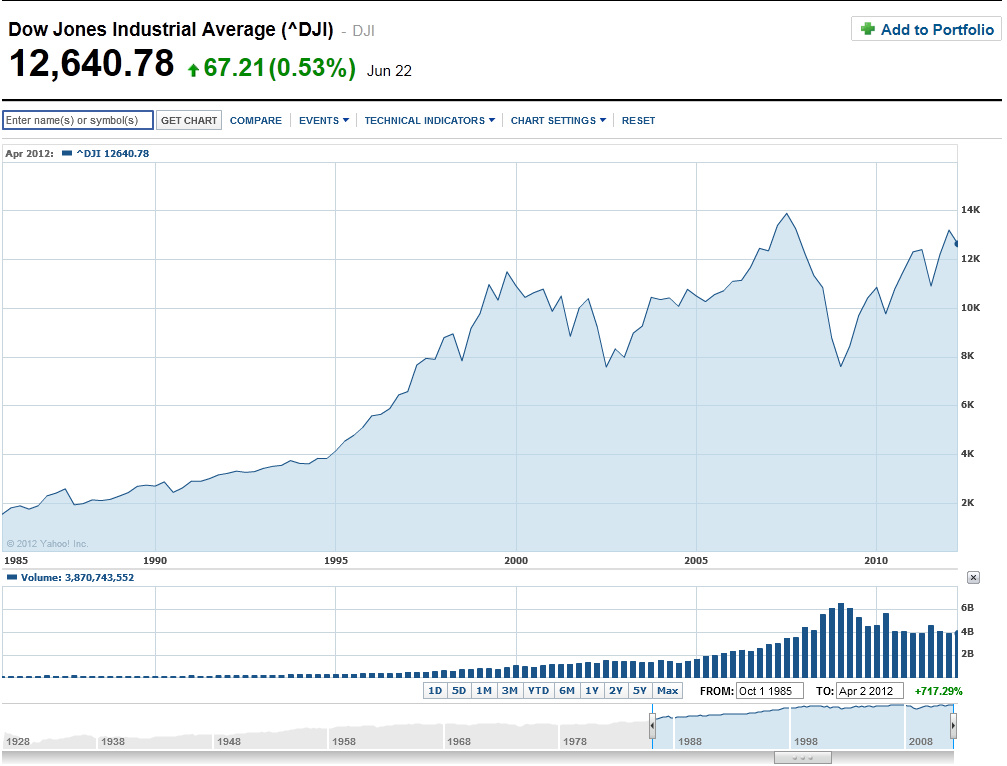Click the FROM date field
Image resolution: width=1007 pixels, height=766 pixels.
coord(770,691)
